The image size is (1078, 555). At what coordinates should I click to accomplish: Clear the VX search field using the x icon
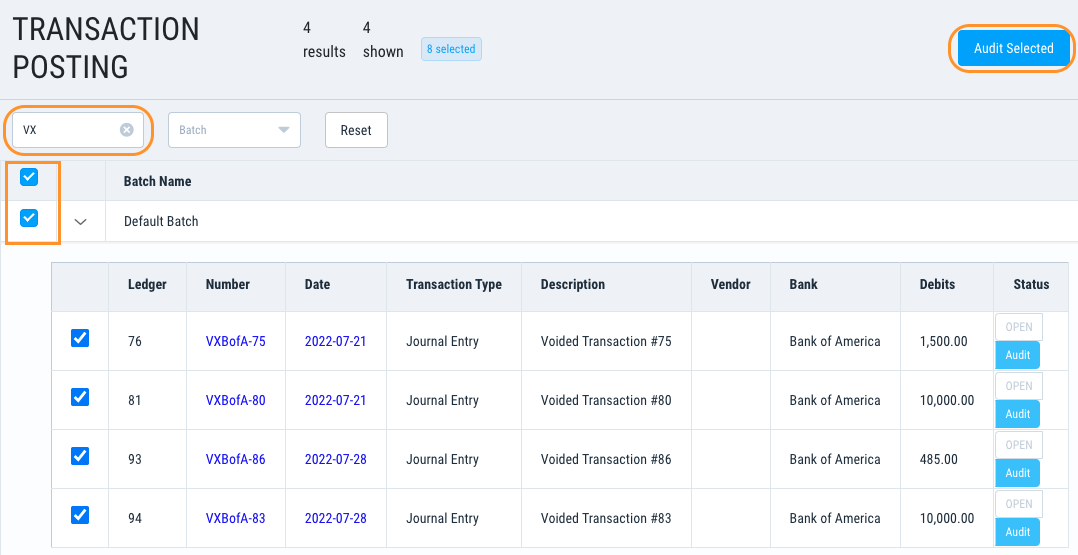click(x=126, y=129)
